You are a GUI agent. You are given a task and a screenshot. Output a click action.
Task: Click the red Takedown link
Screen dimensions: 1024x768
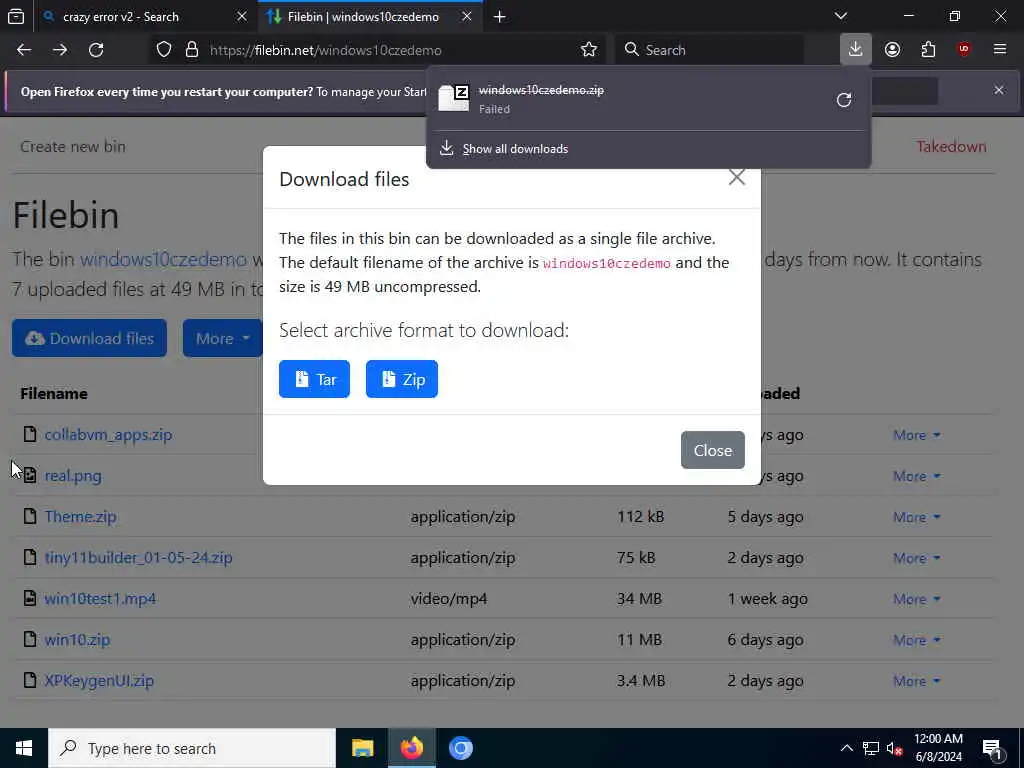tap(951, 146)
